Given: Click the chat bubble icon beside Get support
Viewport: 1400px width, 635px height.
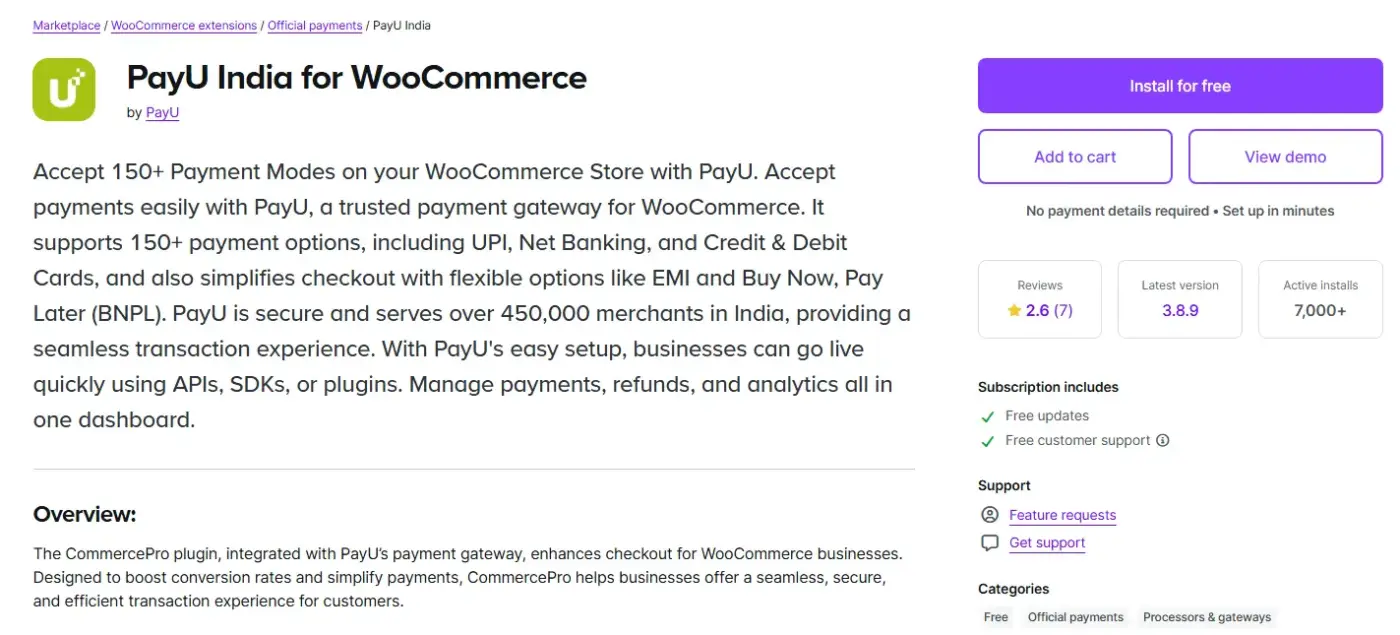Looking at the screenshot, I should pyautogui.click(x=990, y=543).
